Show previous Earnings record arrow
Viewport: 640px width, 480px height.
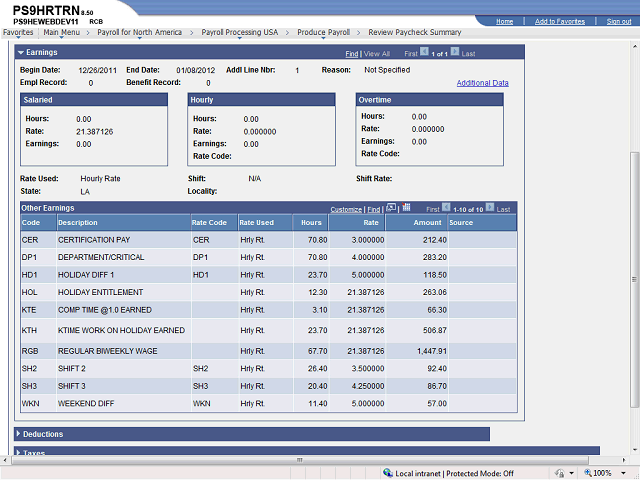424,52
